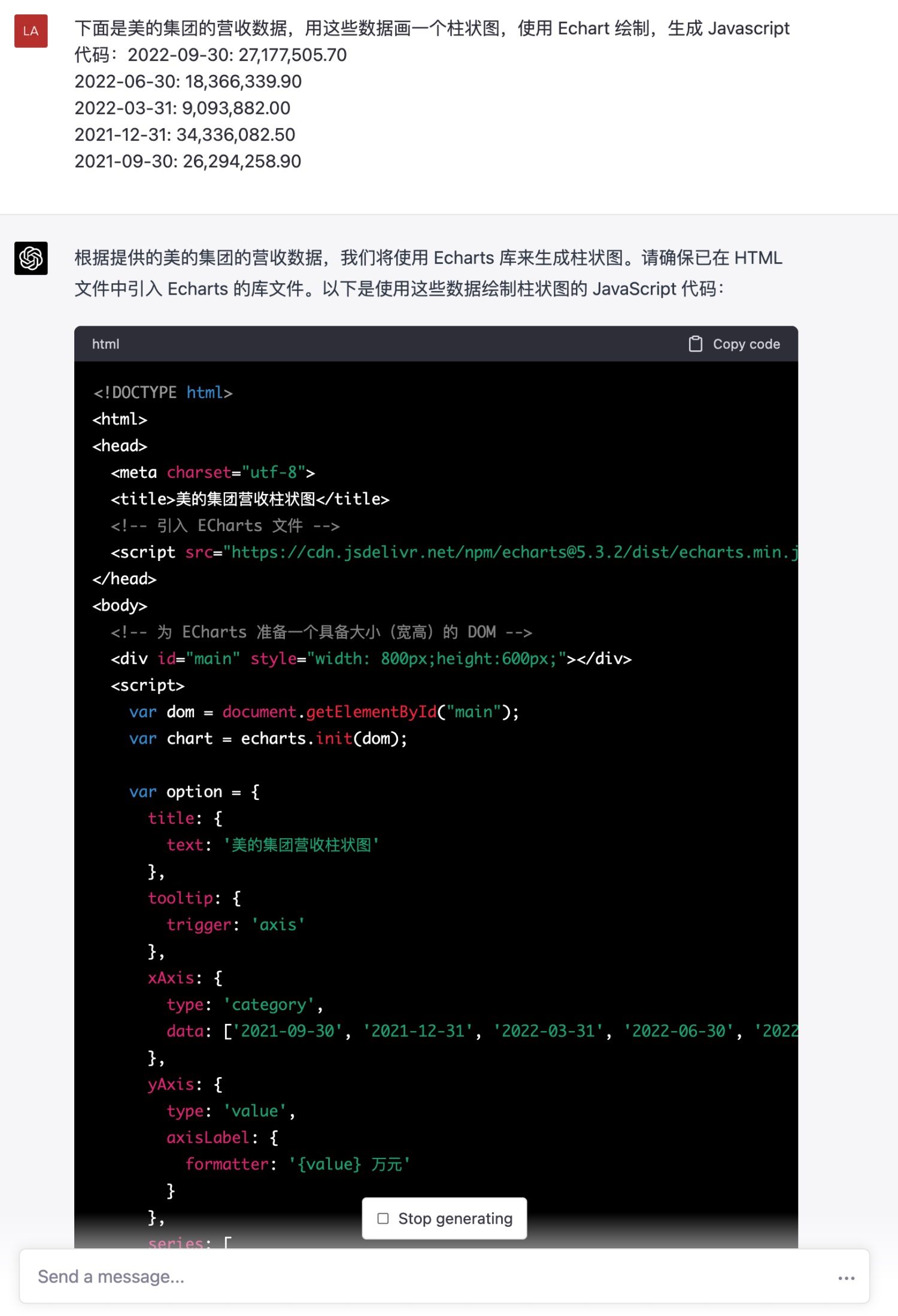Click the square stop icon in Stop generating

pos(383,1218)
